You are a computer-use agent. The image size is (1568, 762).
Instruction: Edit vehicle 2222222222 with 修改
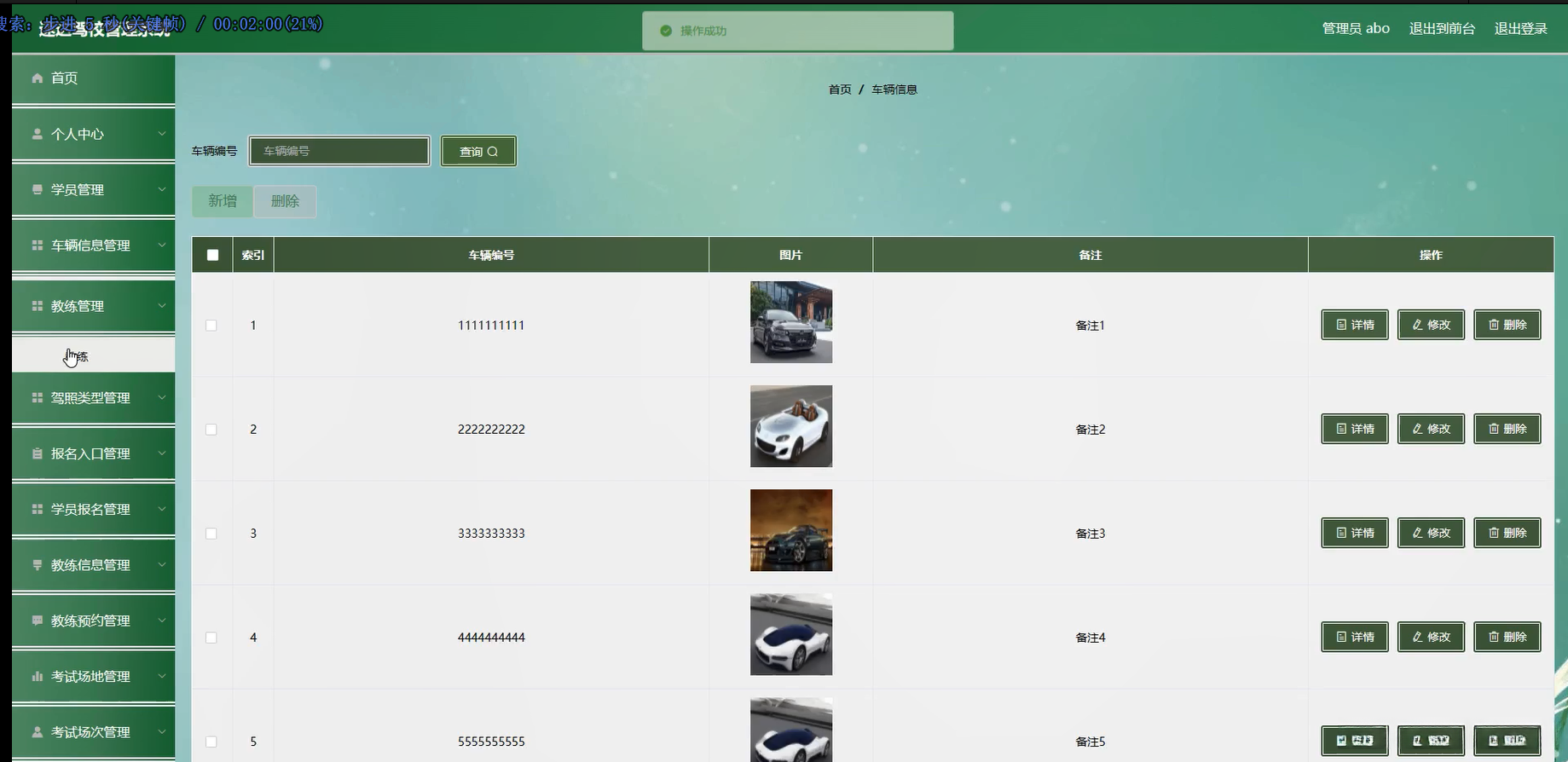coord(1431,429)
